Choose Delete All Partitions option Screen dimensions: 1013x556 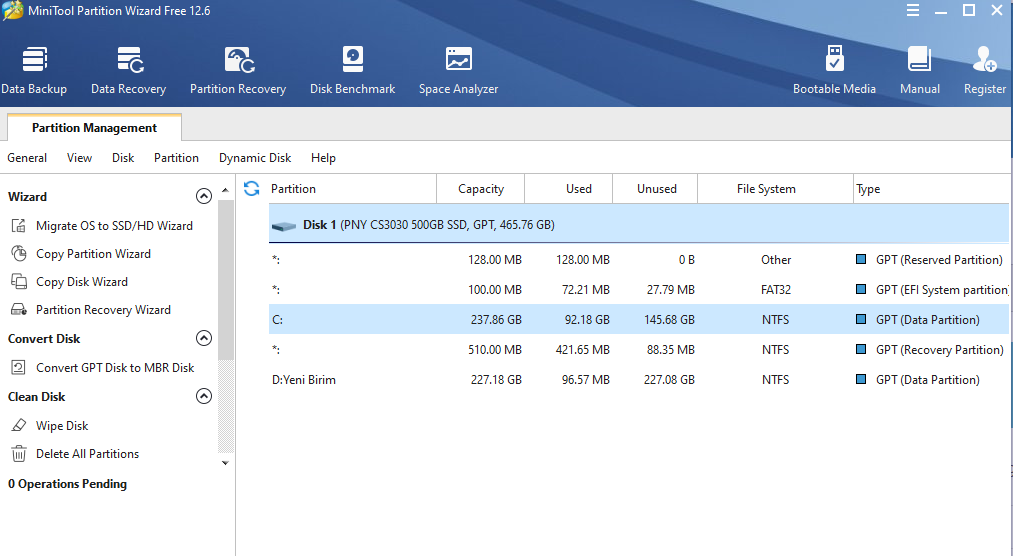coord(87,453)
